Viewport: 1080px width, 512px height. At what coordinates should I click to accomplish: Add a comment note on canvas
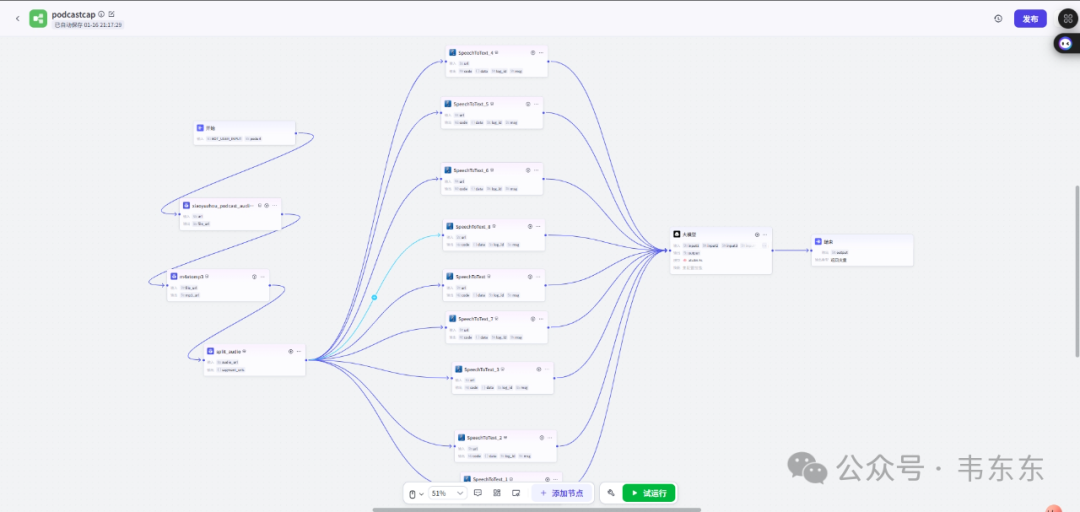tap(478, 493)
